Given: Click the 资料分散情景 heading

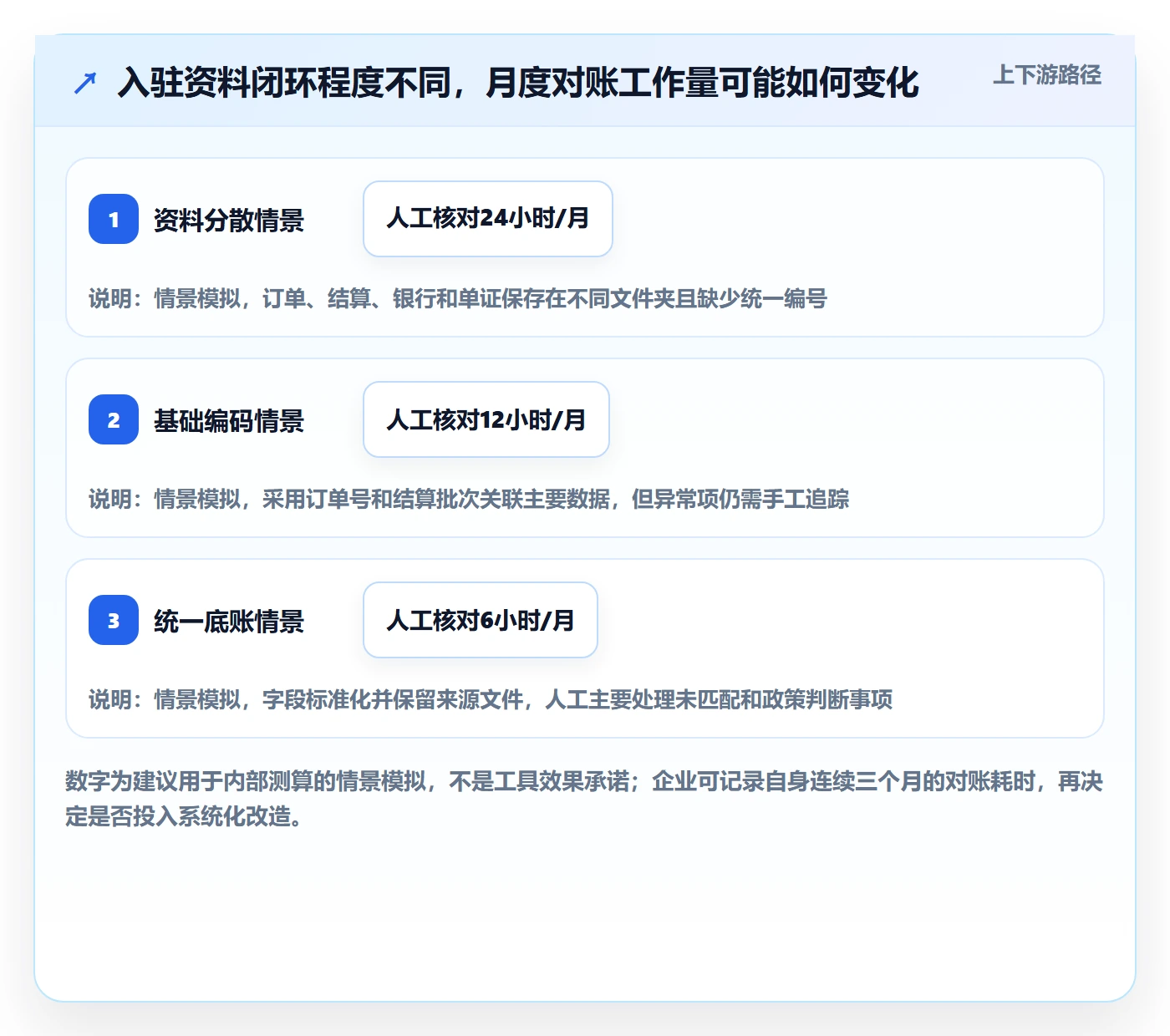Looking at the screenshot, I should [x=229, y=220].
